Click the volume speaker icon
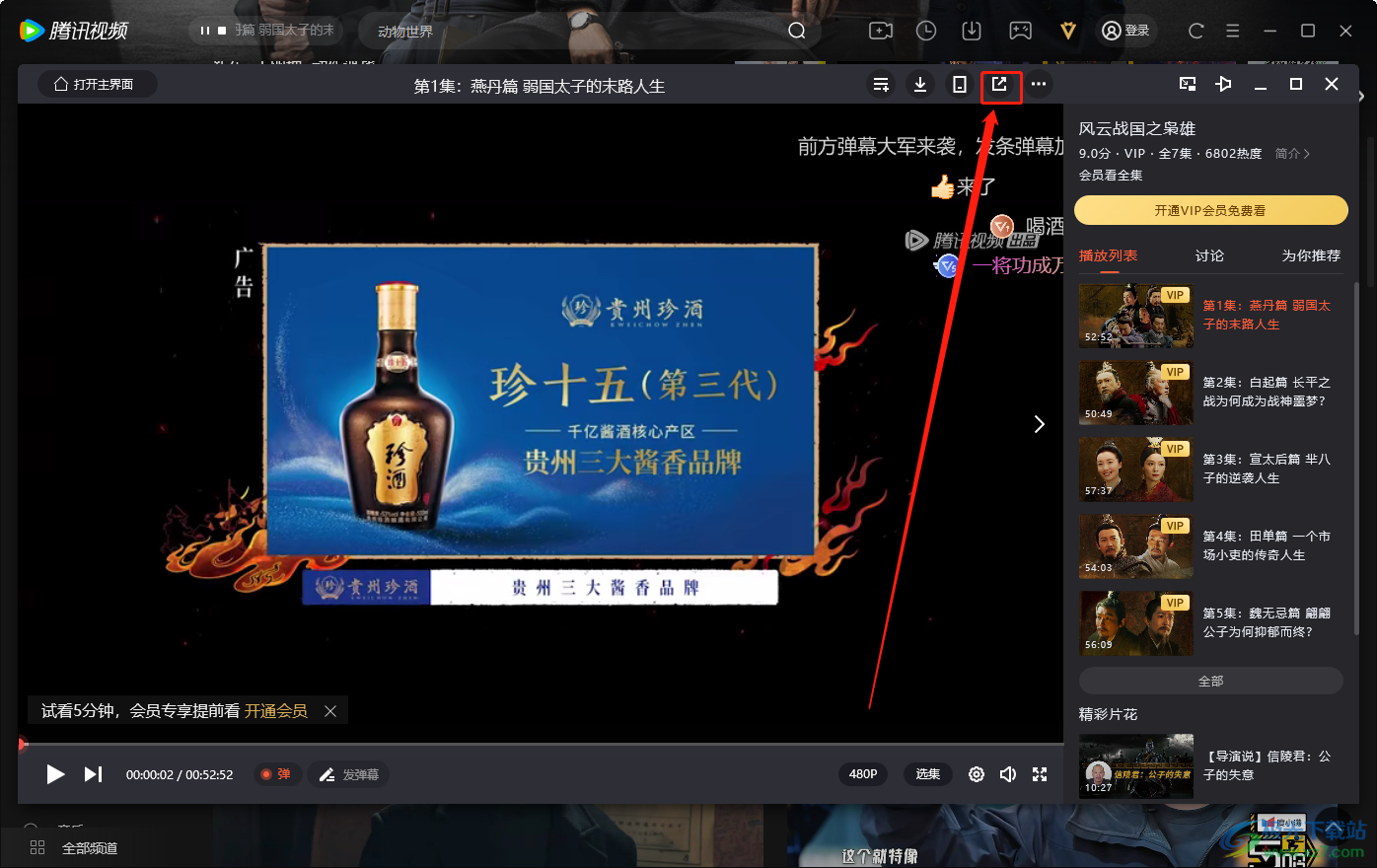The image size is (1377, 868). point(1007,774)
